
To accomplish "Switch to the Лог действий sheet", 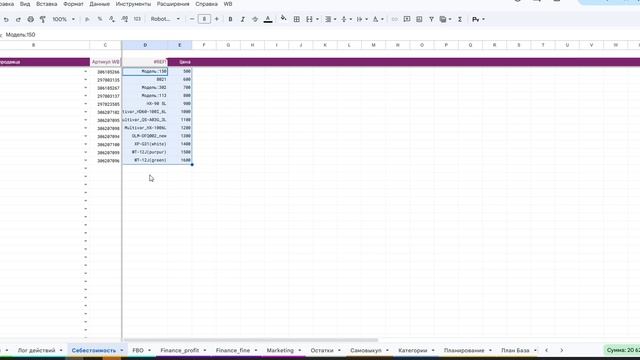I will [x=36, y=350].
